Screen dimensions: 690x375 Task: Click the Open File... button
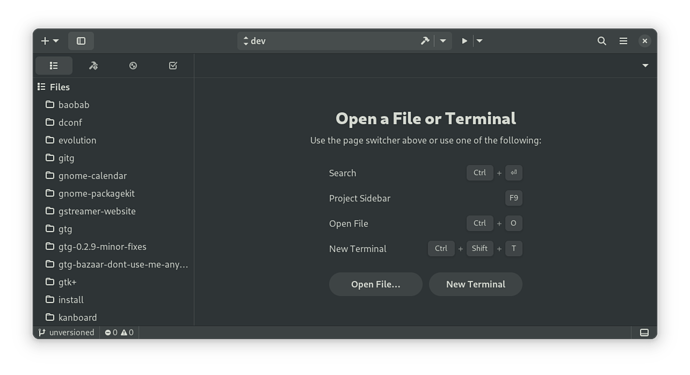376,284
